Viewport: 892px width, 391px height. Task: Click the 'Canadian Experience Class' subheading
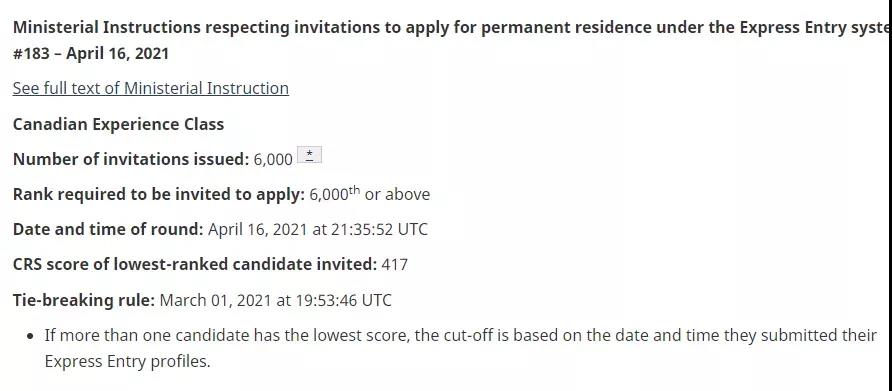tap(118, 124)
